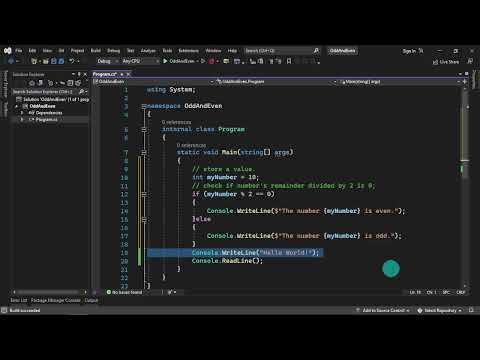Click Start Without Debugging outline play icon
Screen dimensions: 480x360
(203, 61)
